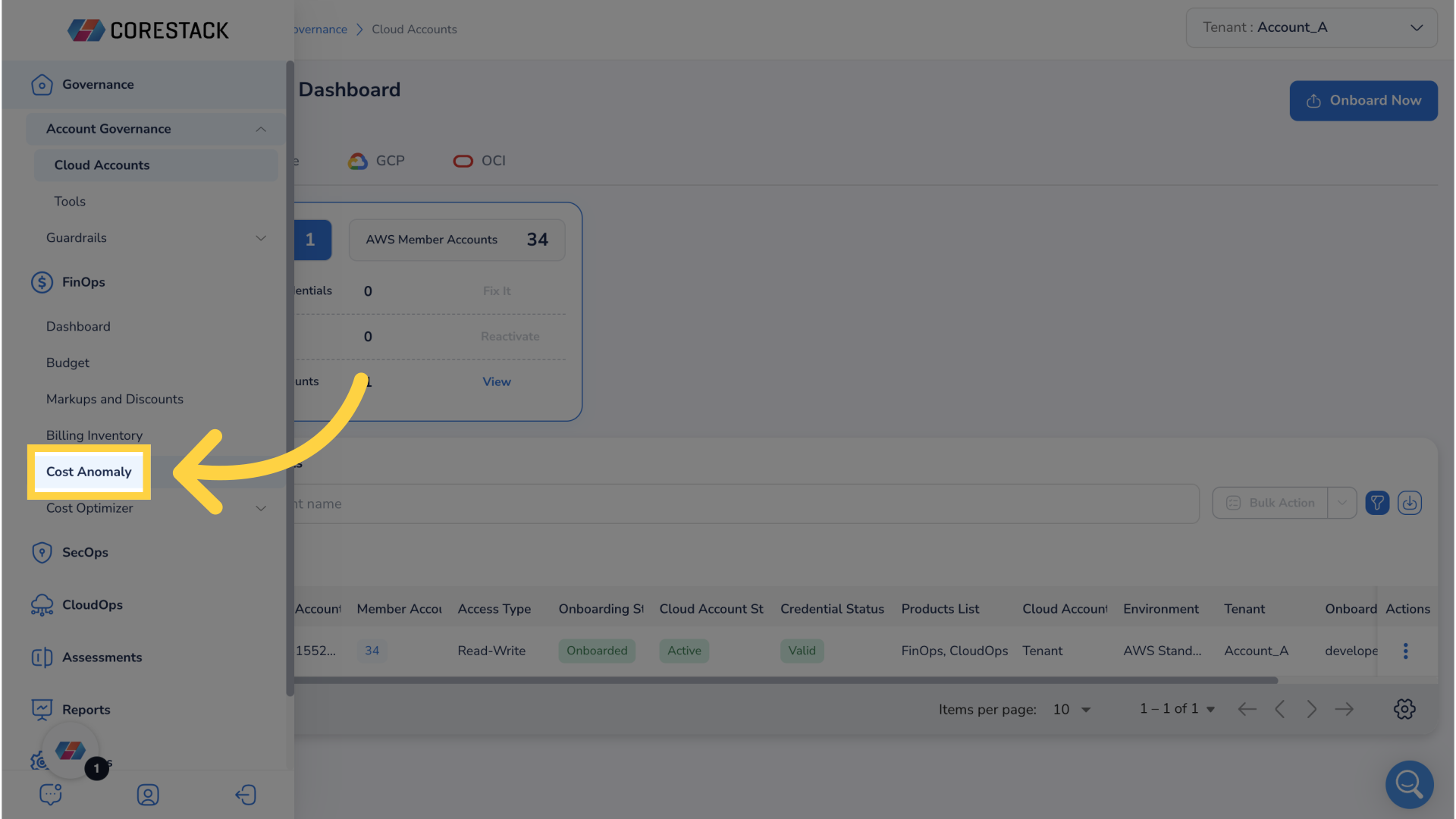
Task: Click the Onboard Now button
Action: click(x=1363, y=101)
